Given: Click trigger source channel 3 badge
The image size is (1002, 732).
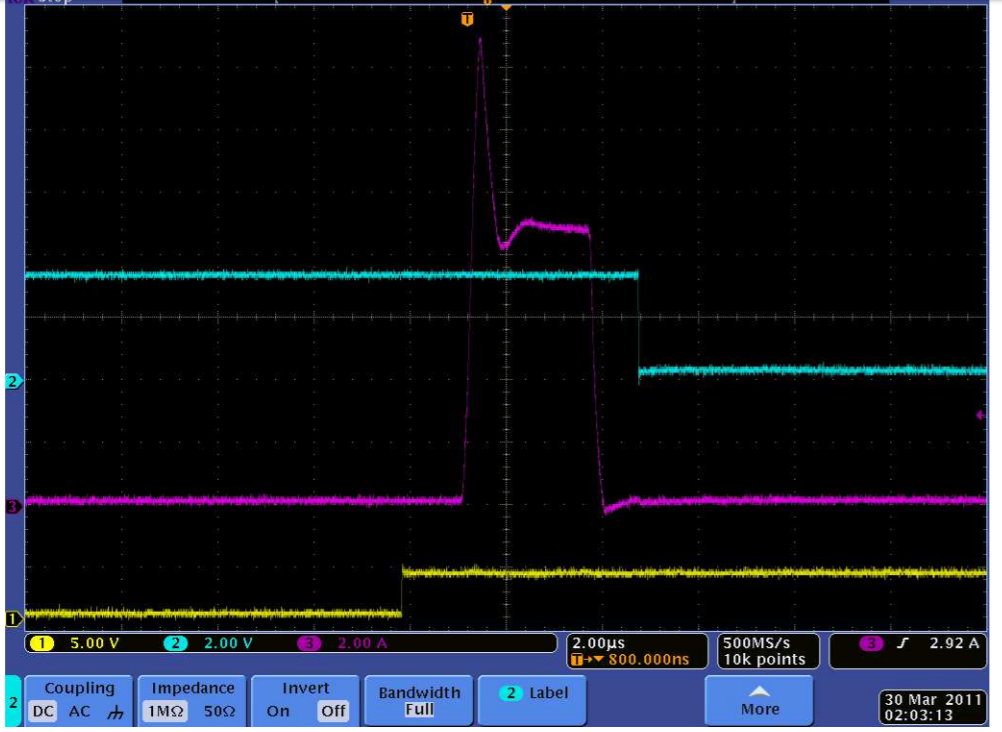Looking at the screenshot, I should tap(870, 643).
